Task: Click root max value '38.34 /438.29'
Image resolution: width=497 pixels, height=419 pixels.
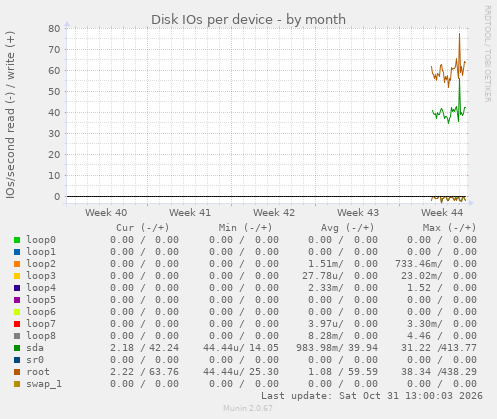Action: [x=439, y=372]
